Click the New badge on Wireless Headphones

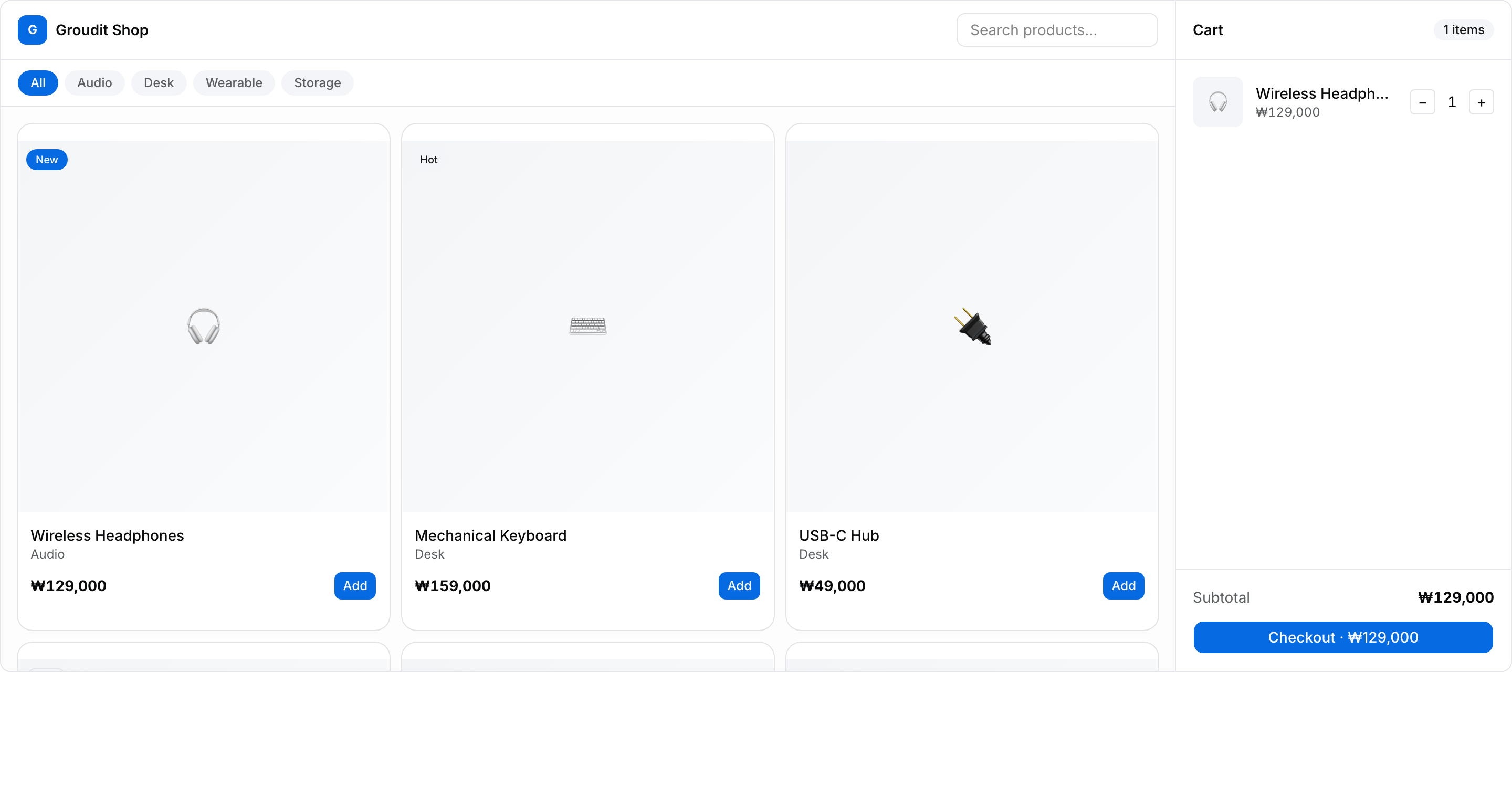point(47,160)
